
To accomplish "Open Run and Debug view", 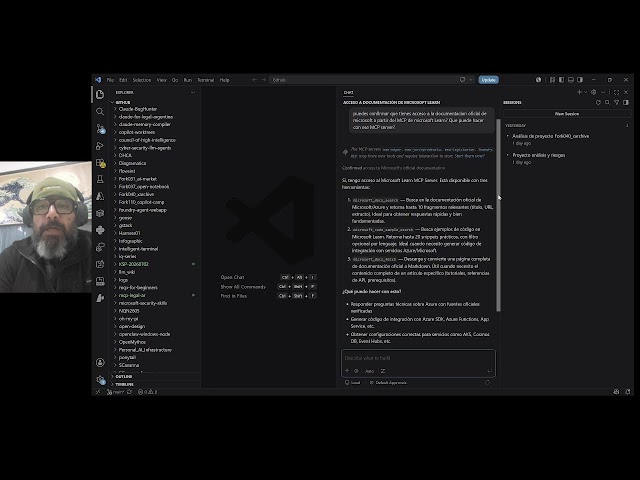I will tap(100, 146).
